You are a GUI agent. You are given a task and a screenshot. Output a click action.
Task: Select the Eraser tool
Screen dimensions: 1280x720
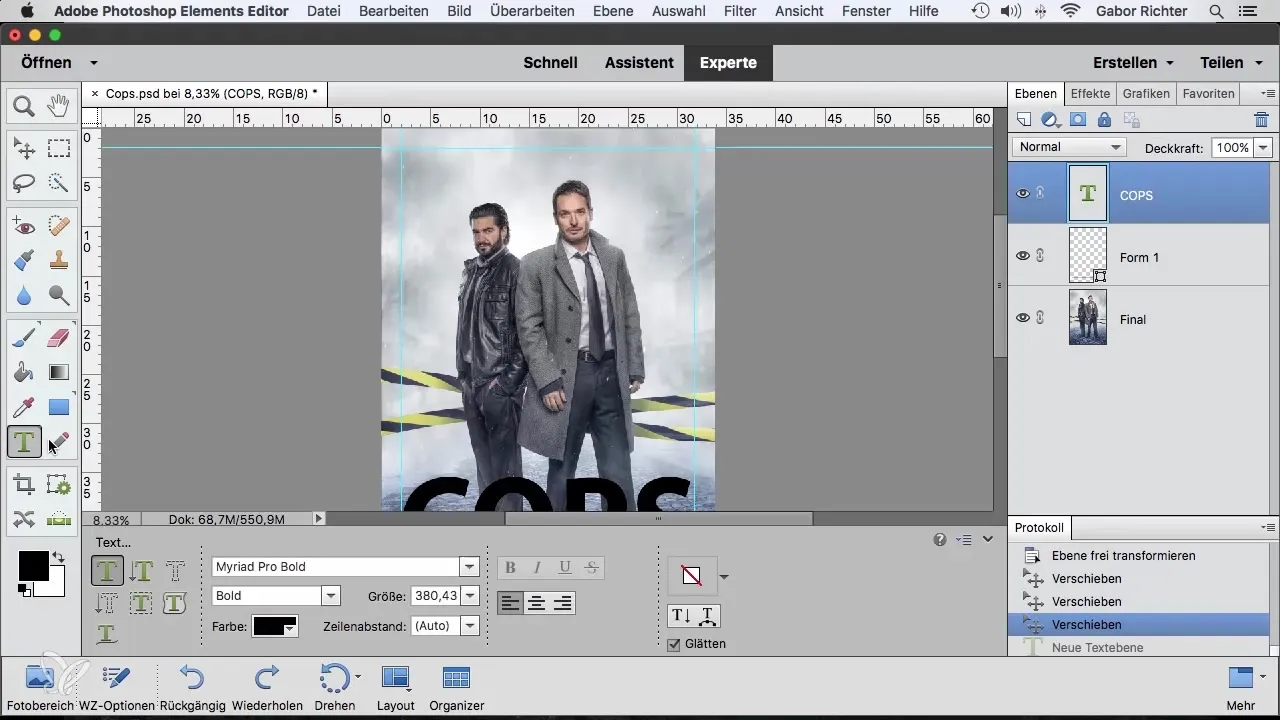[x=59, y=338]
